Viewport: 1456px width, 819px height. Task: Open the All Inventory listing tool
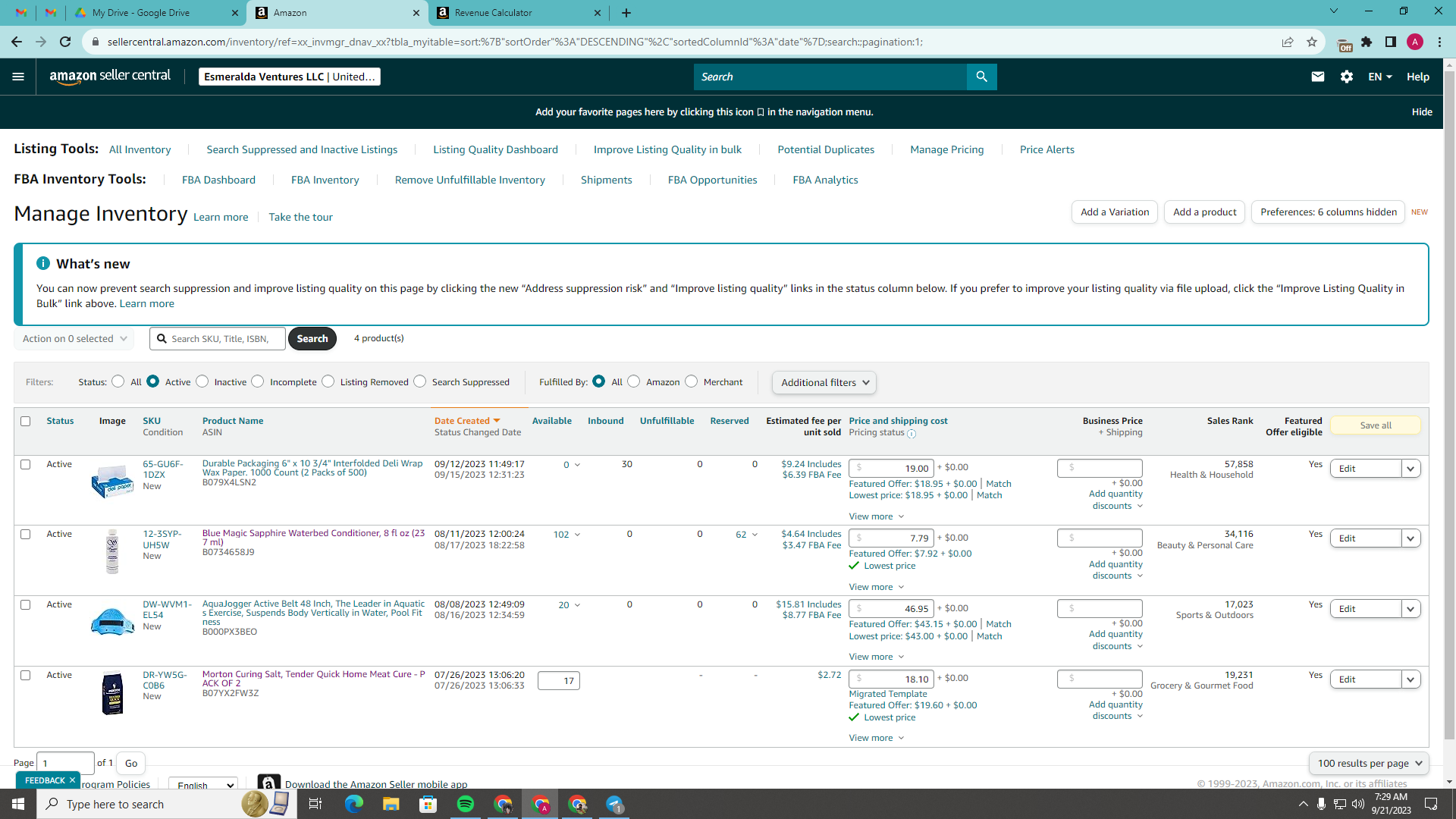(140, 149)
